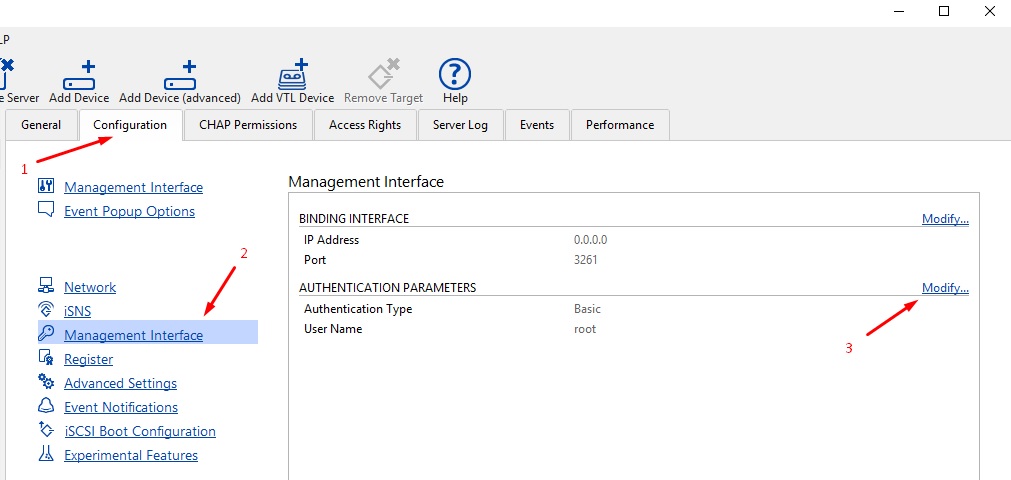Click the Authentication Type value Basic

pyautogui.click(x=587, y=309)
